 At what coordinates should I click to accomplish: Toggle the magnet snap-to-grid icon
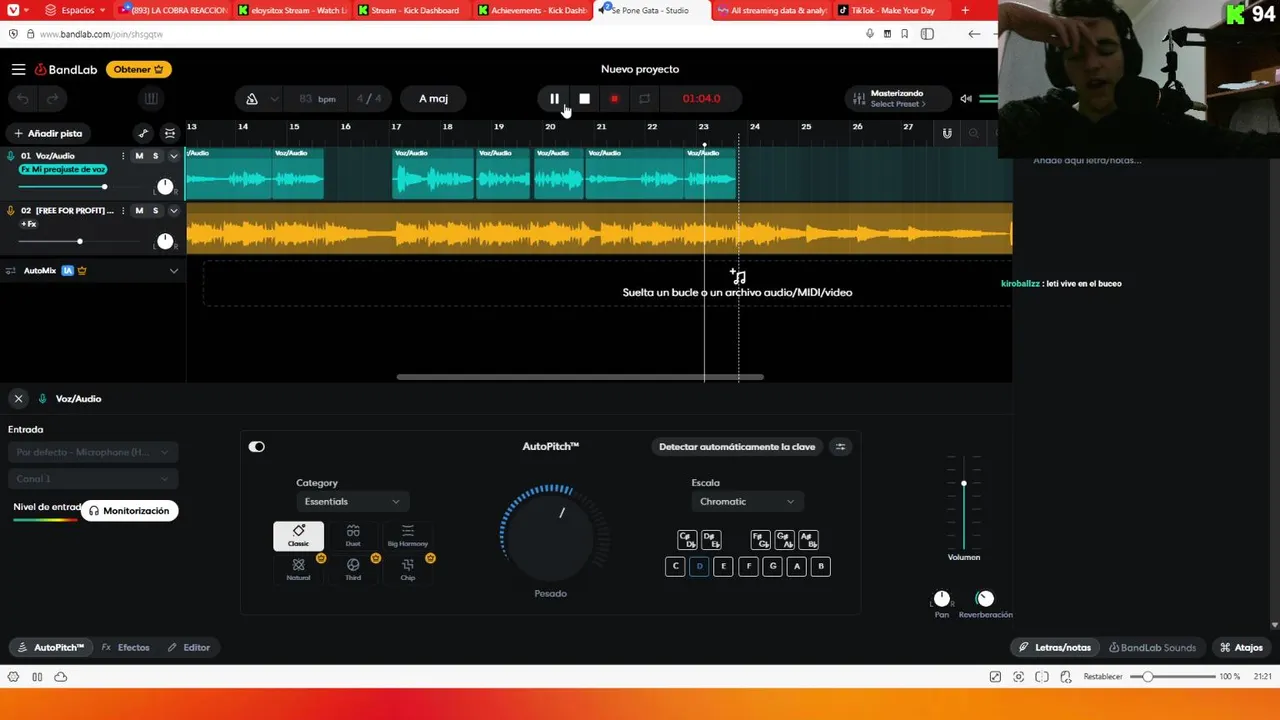point(947,133)
